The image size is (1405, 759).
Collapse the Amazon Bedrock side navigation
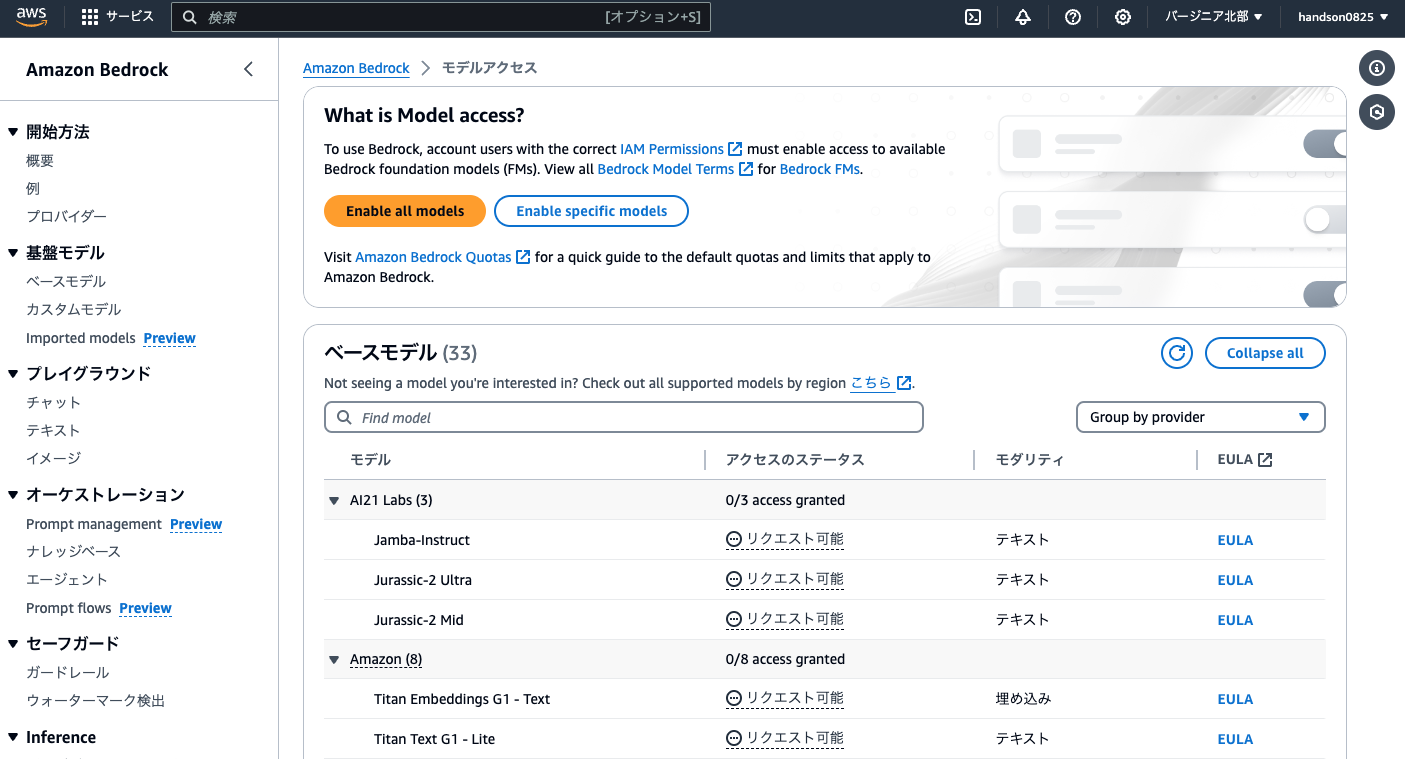pyautogui.click(x=249, y=69)
